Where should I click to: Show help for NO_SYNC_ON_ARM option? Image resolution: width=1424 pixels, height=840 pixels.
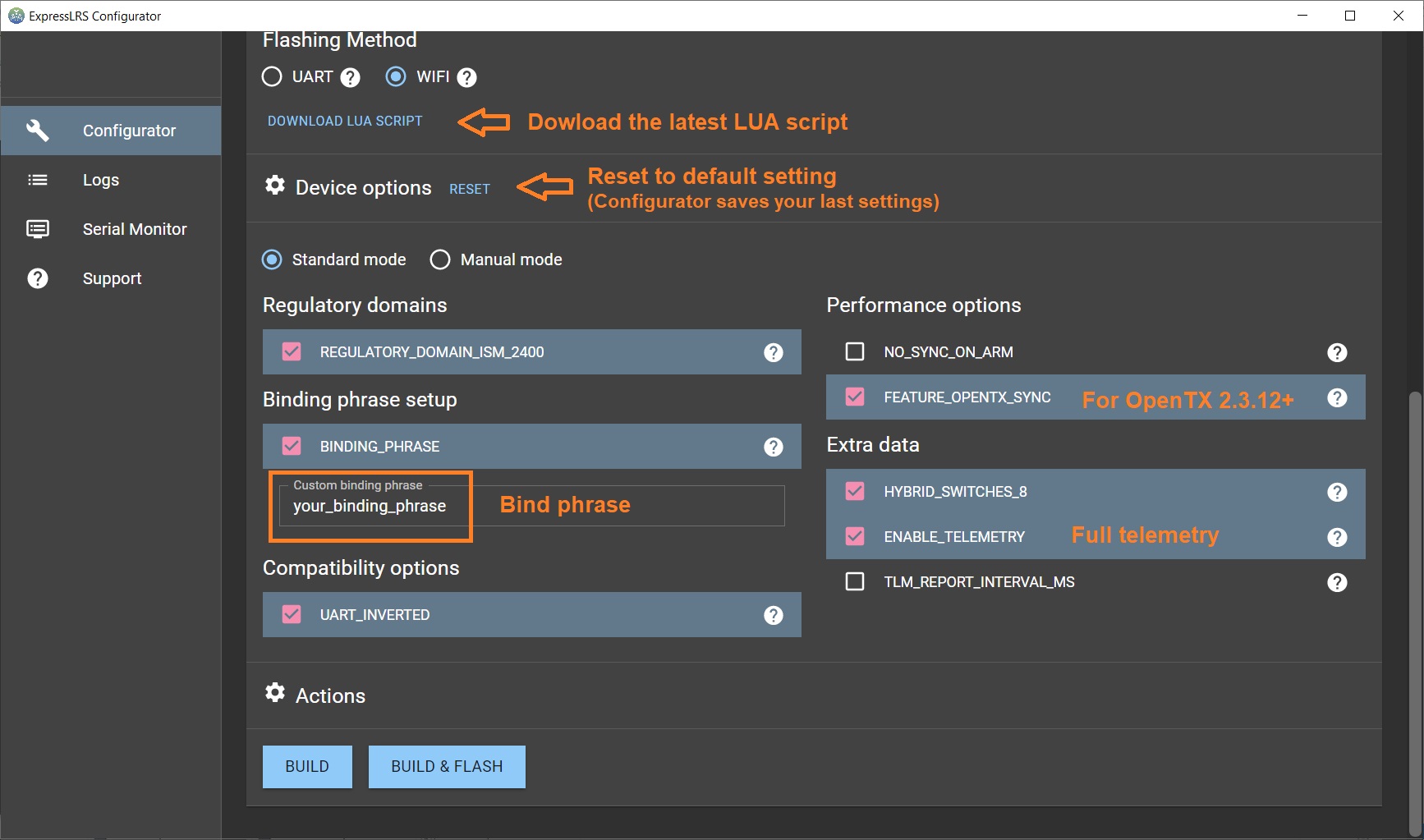pyautogui.click(x=1337, y=352)
